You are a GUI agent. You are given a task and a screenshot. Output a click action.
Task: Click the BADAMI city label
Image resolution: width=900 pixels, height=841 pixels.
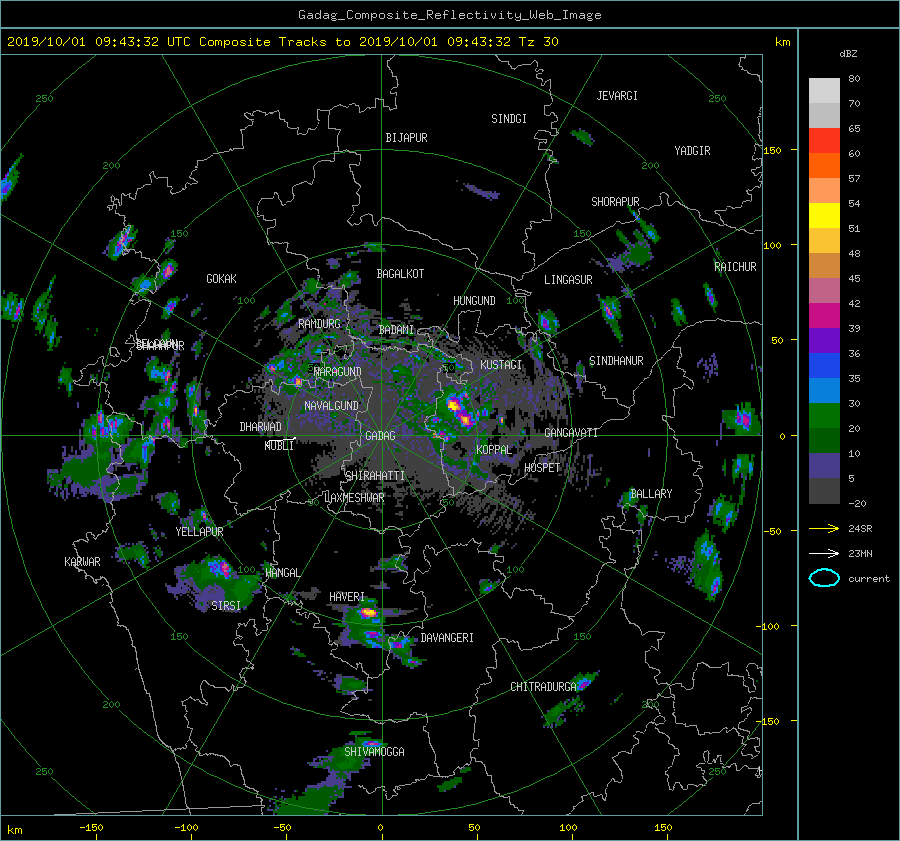[396, 330]
